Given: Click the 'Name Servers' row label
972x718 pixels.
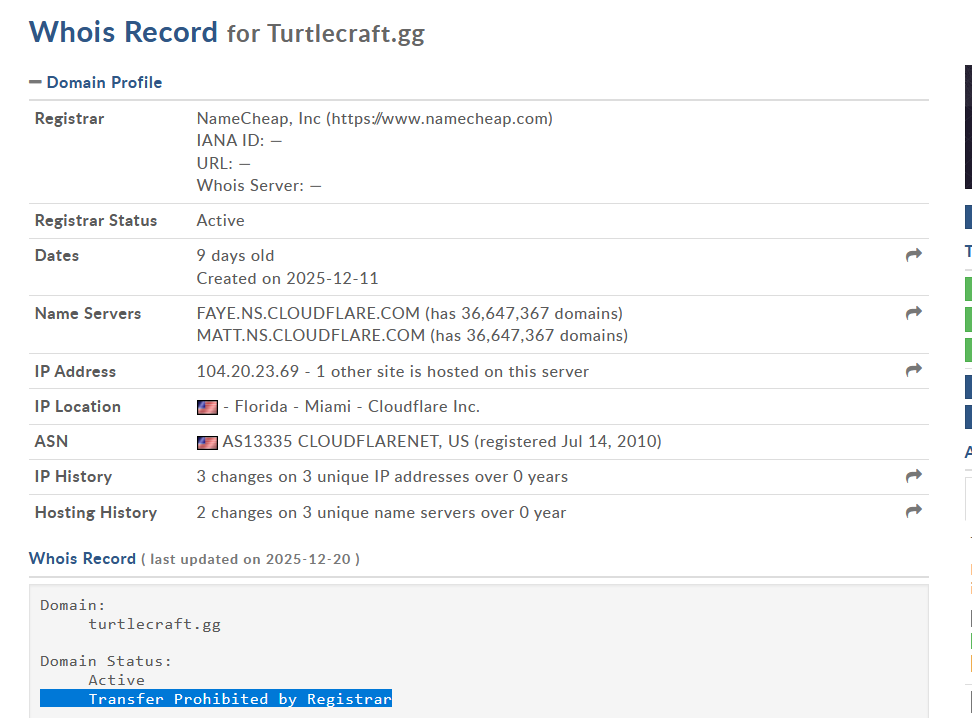Looking at the screenshot, I should pos(88,314).
